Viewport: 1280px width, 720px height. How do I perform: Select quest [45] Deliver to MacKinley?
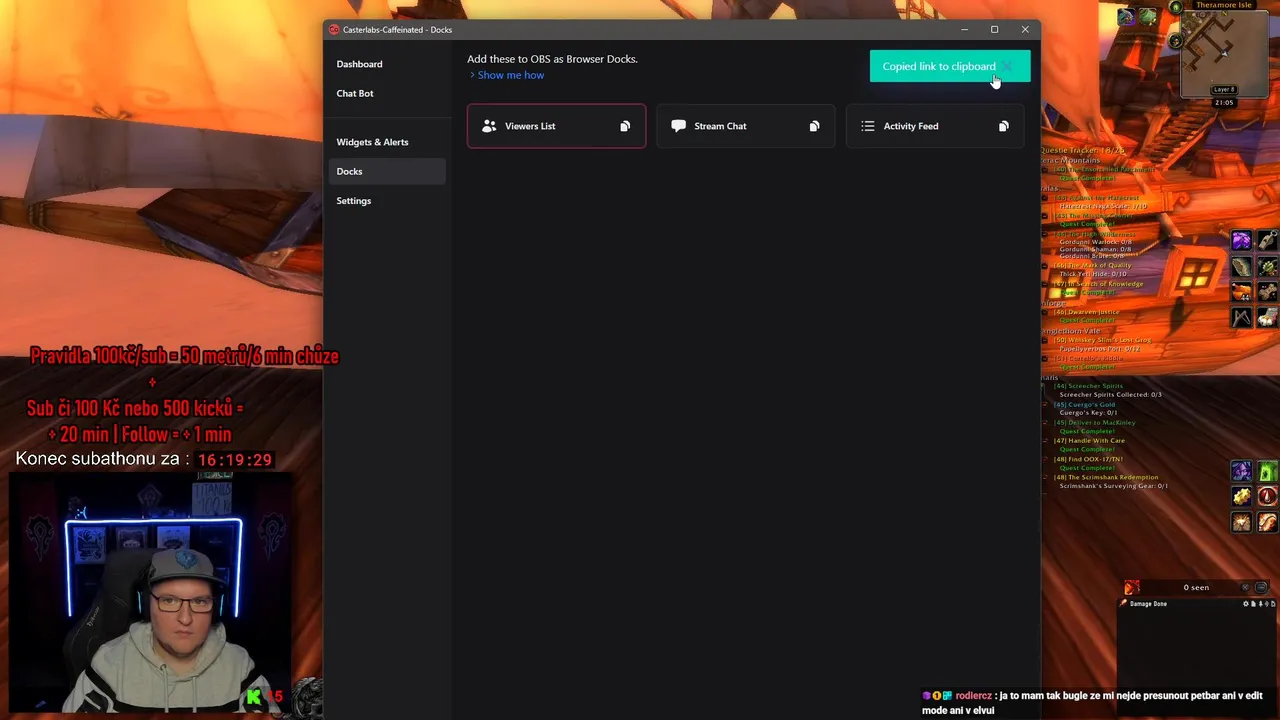pos(1095,422)
